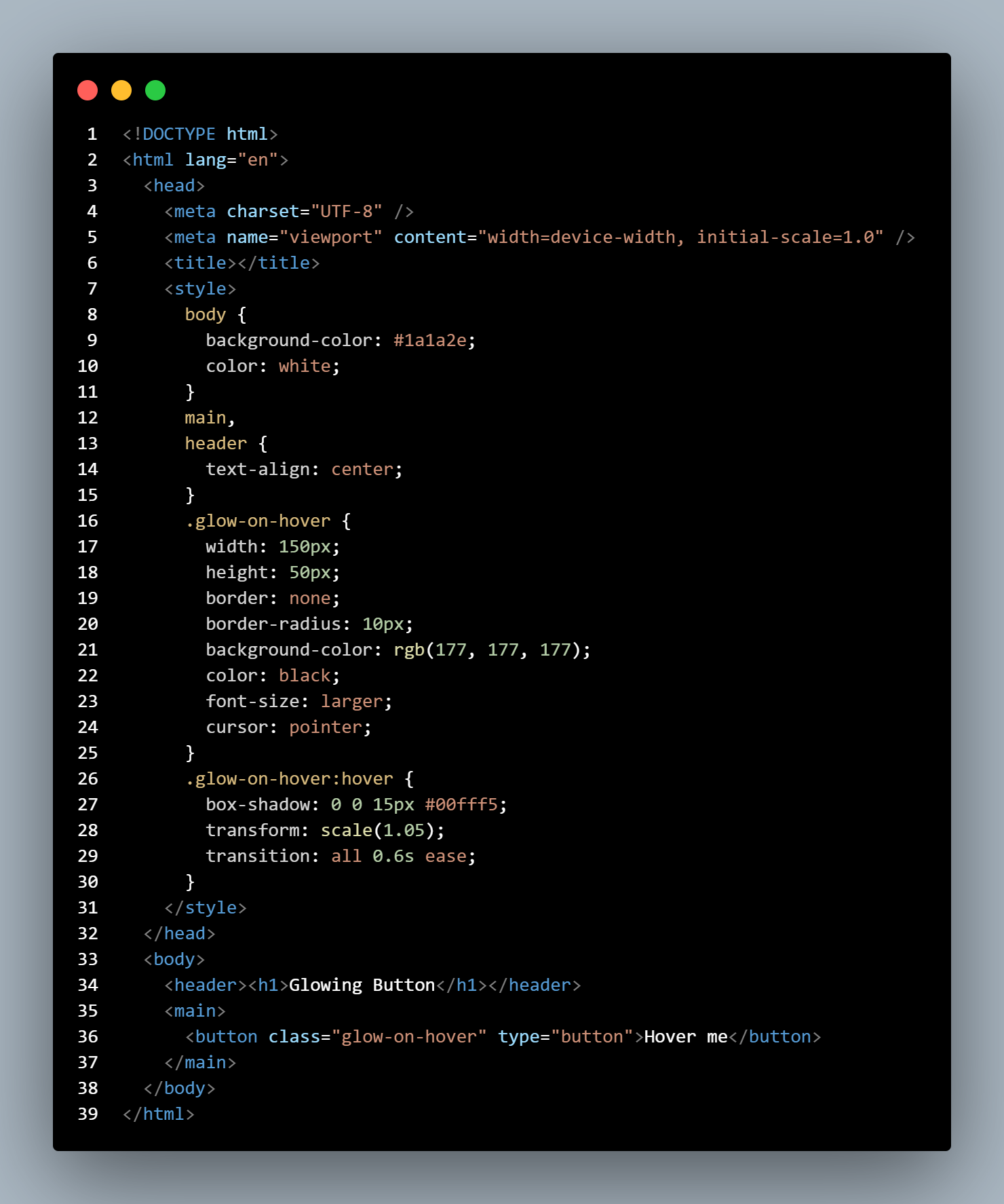Click the green maximize dot

point(155,90)
